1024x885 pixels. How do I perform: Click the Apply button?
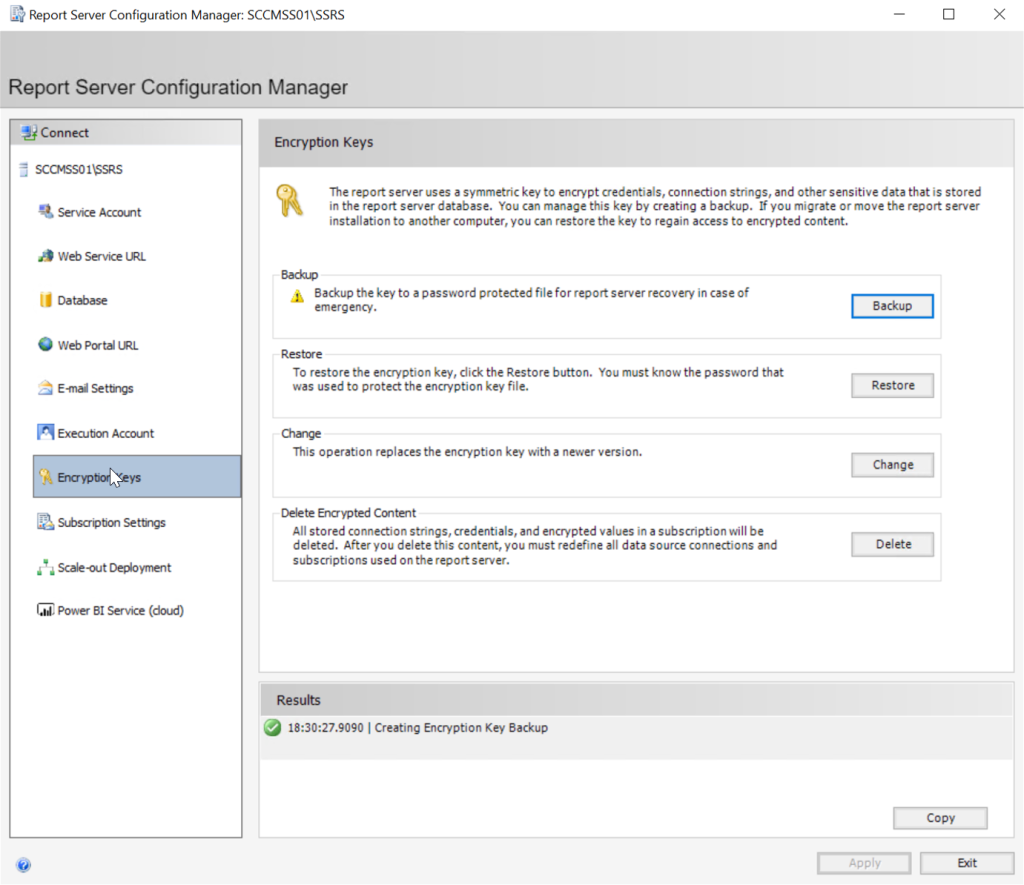864,863
